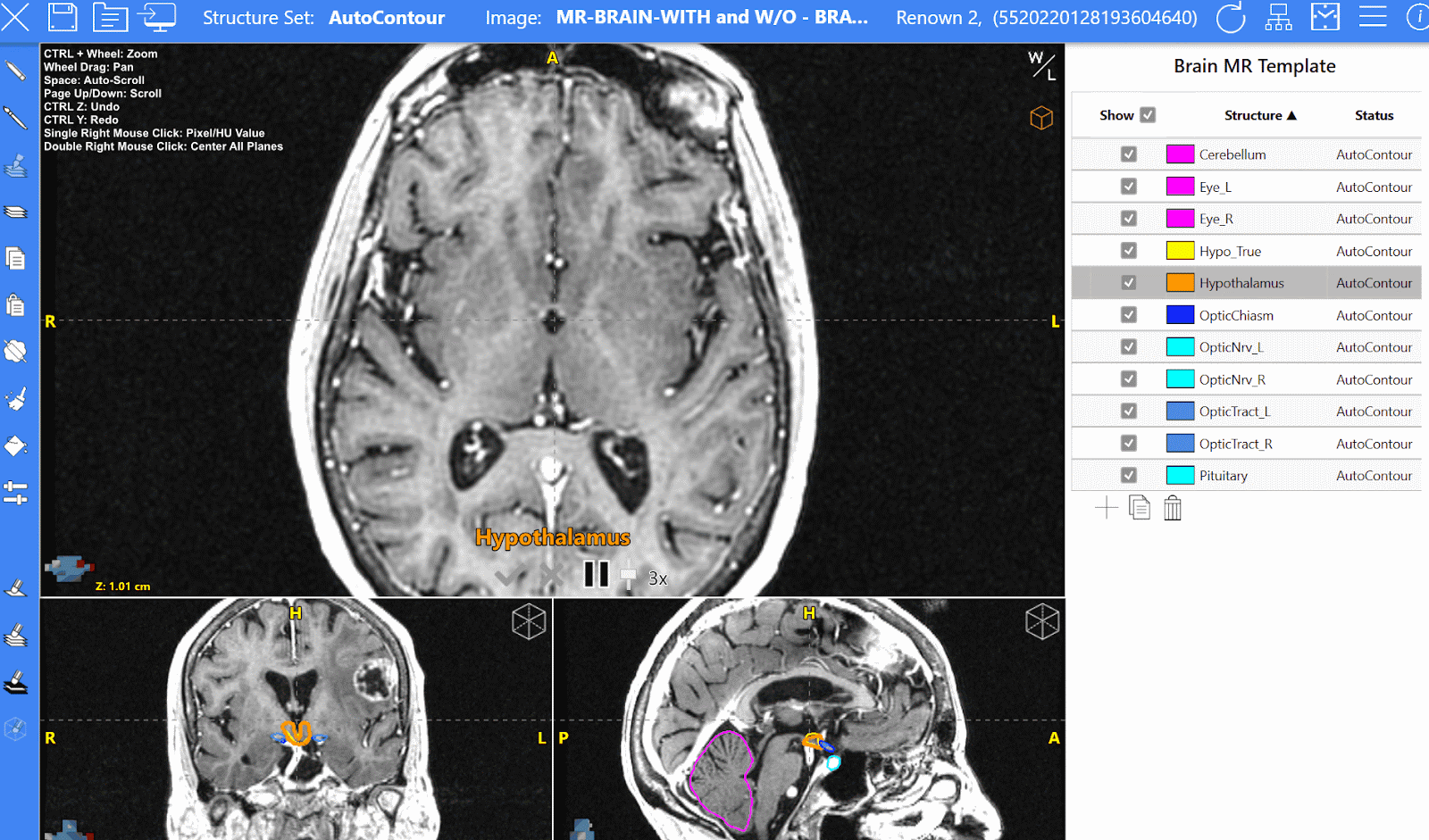Screen dimensions: 1429x840
Task: Click the orange Hypothalamus color swatch
Action: pos(1181,283)
